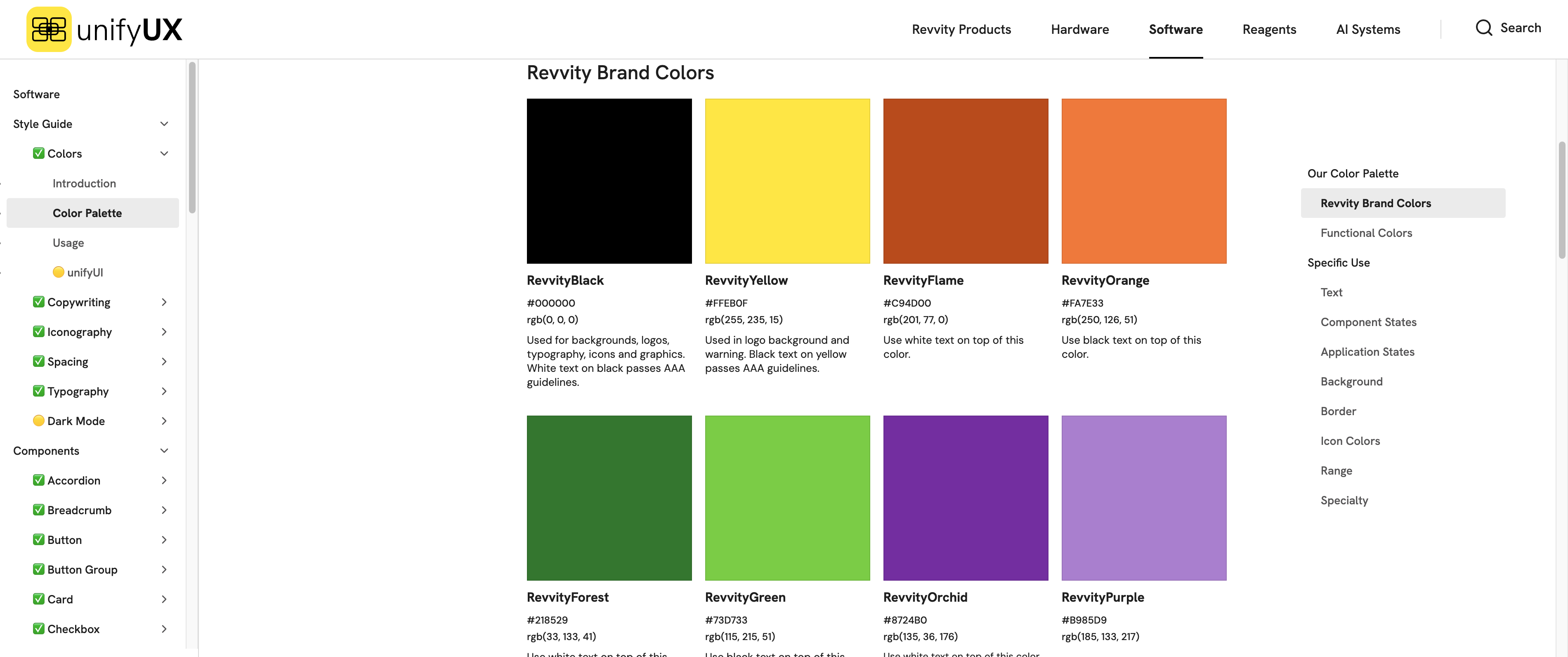Open the AI Systems navigation tab

pos(1368,29)
